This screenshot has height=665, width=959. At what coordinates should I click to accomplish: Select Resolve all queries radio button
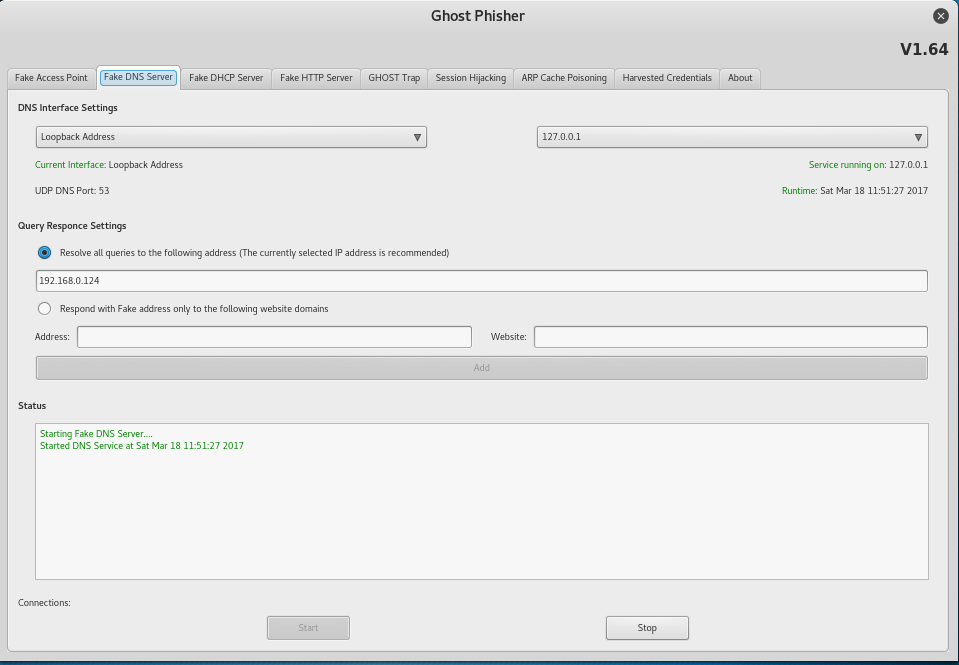[45, 253]
